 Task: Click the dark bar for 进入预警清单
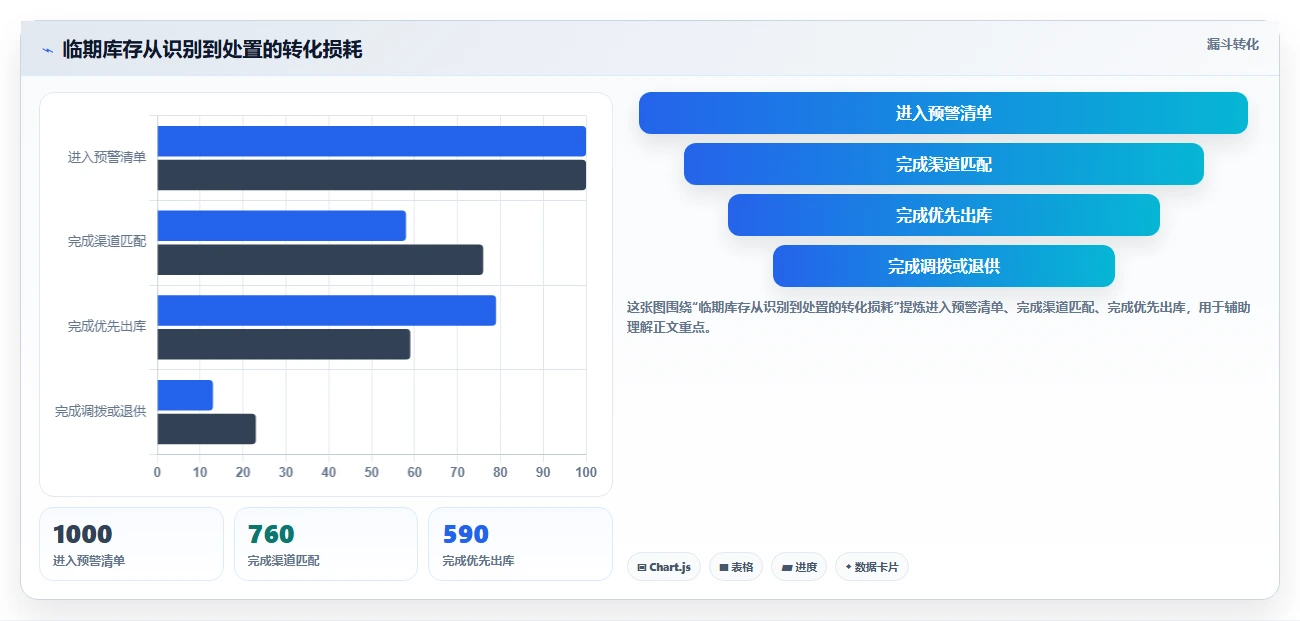coord(371,175)
